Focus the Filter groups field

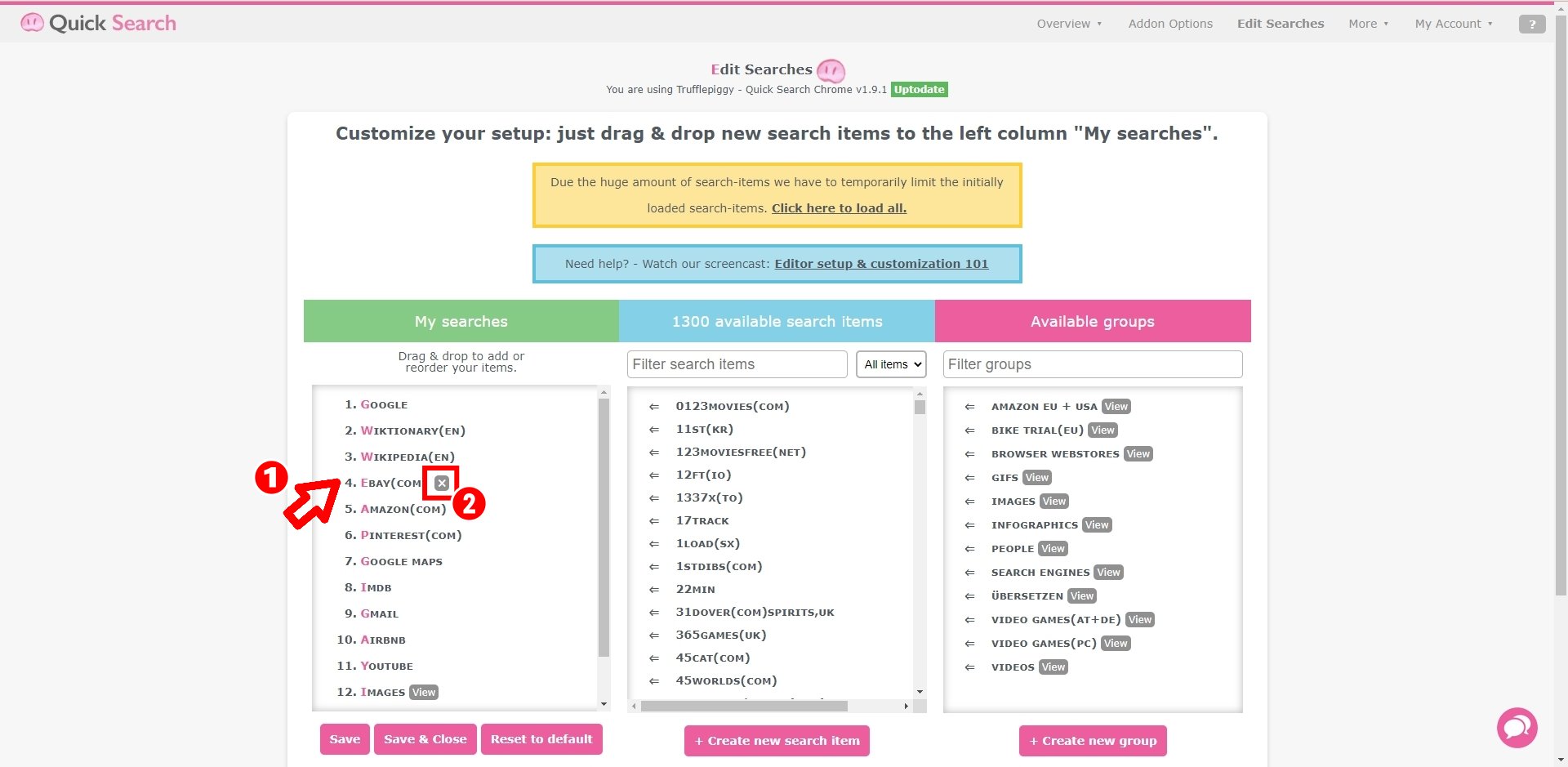(x=1093, y=364)
